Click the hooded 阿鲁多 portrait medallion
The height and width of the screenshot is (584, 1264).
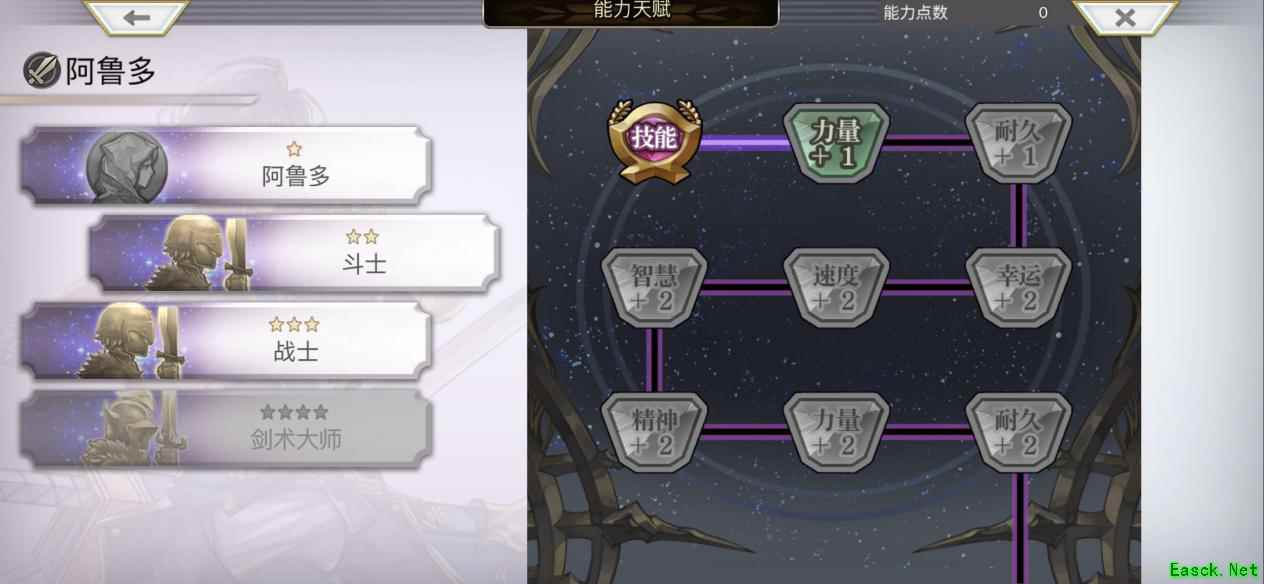[126, 165]
